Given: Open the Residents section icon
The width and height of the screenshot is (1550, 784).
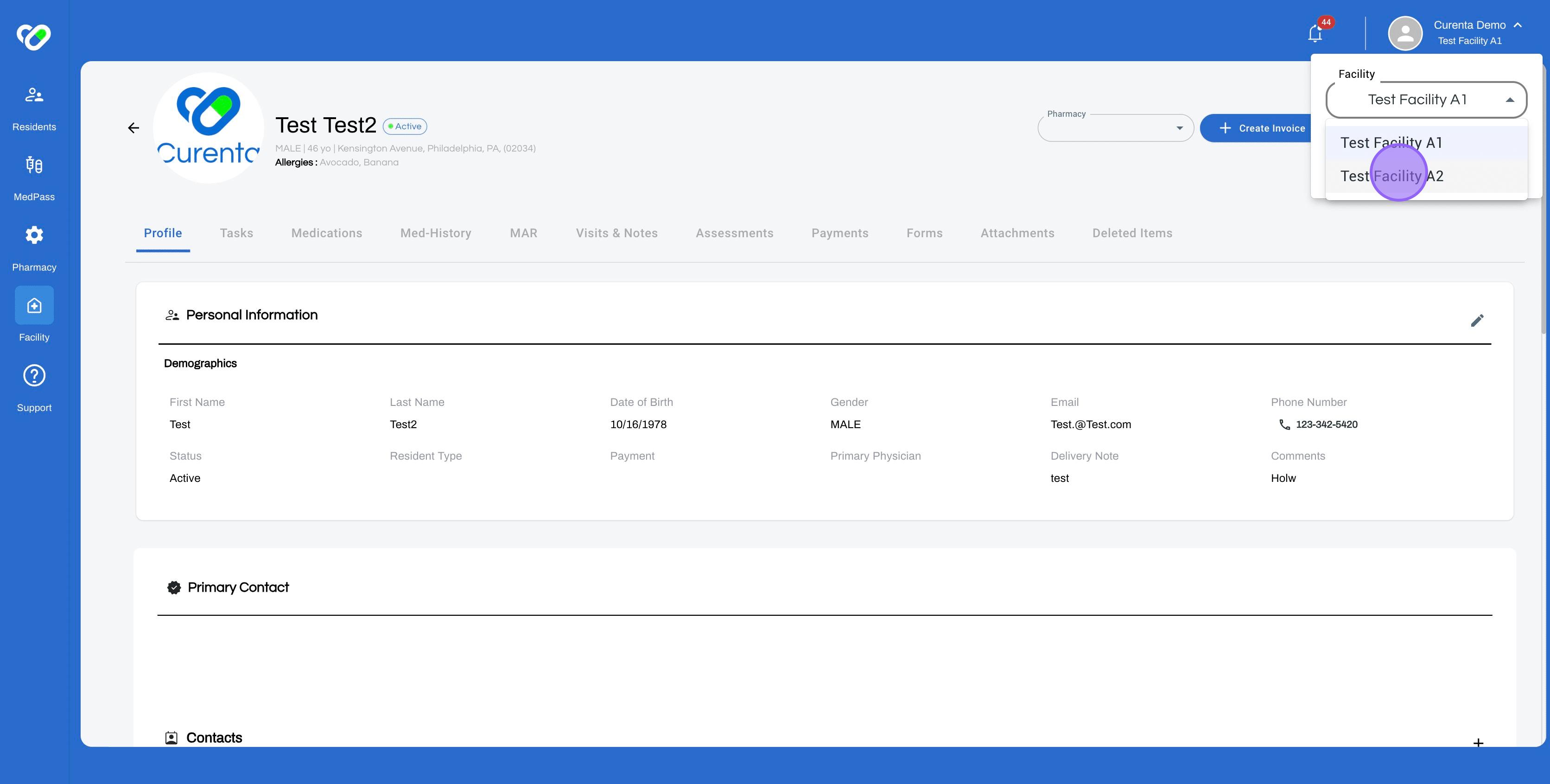Looking at the screenshot, I should pyautogui.click(x=34, y=95).
